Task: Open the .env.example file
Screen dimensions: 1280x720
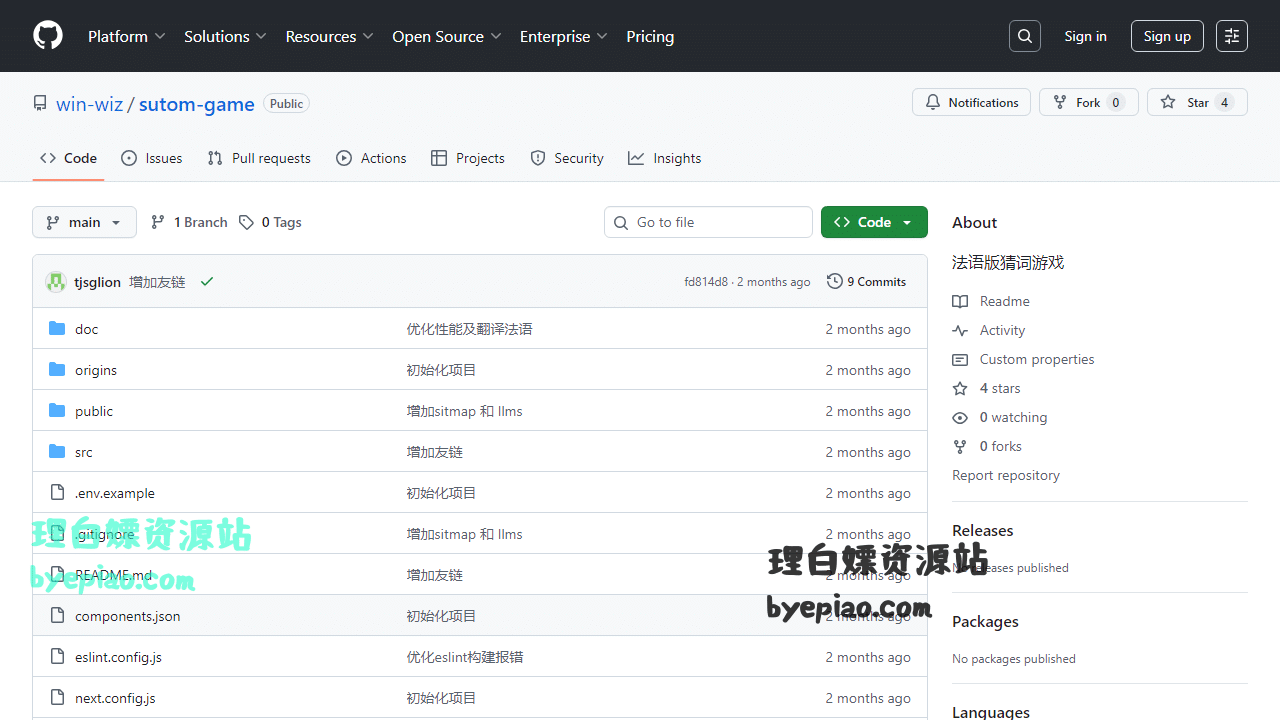Action: pyautogui.click(x=115, y=493)
